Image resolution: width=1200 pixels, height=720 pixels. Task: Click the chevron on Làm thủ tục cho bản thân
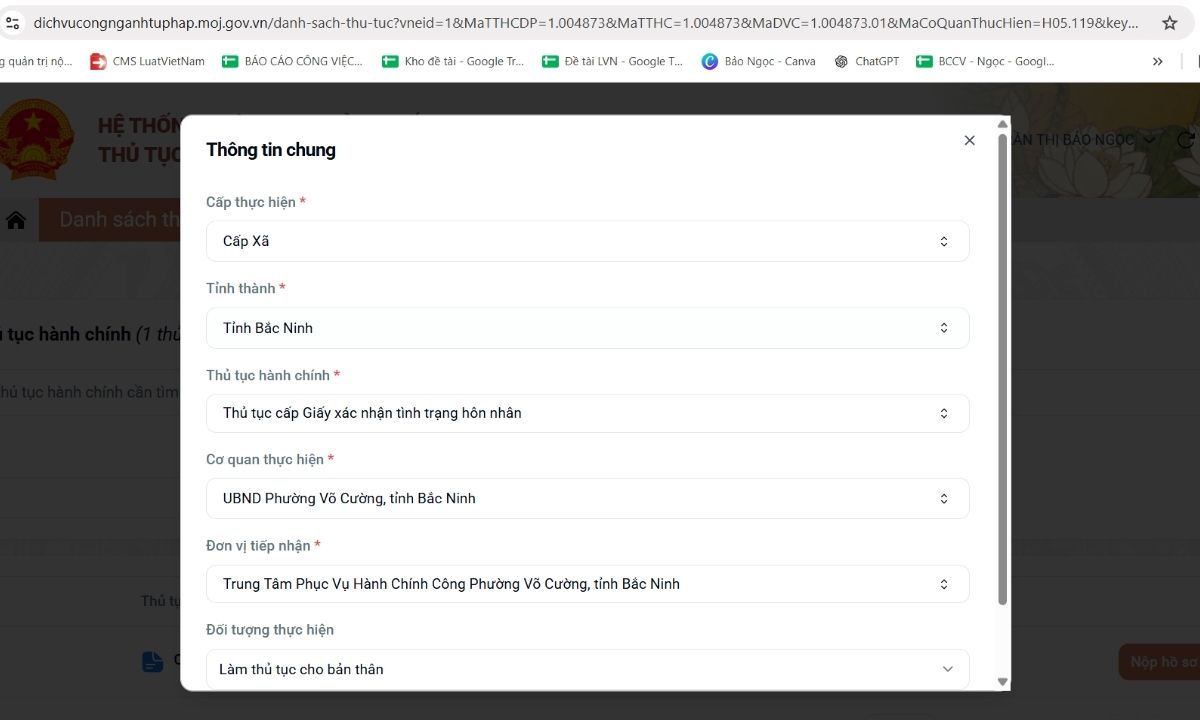click(x=948, y=669)
